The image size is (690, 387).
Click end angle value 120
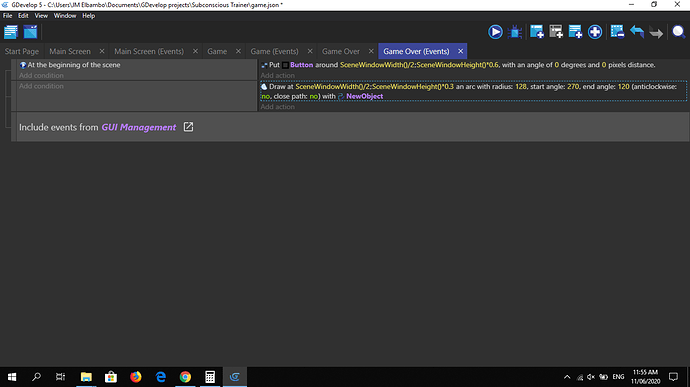[624, 87]
